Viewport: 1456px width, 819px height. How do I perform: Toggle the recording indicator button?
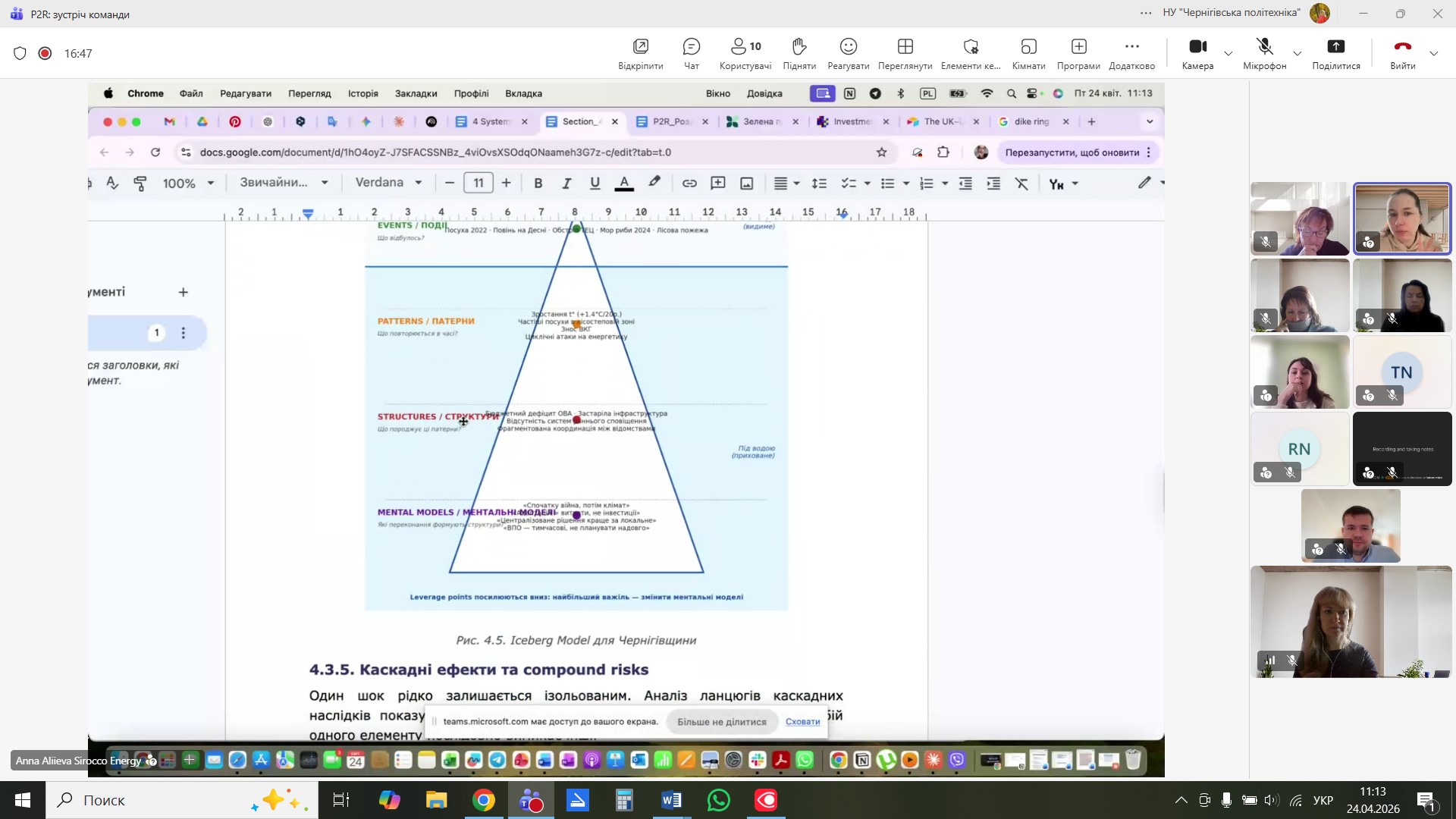click(45, 53)
